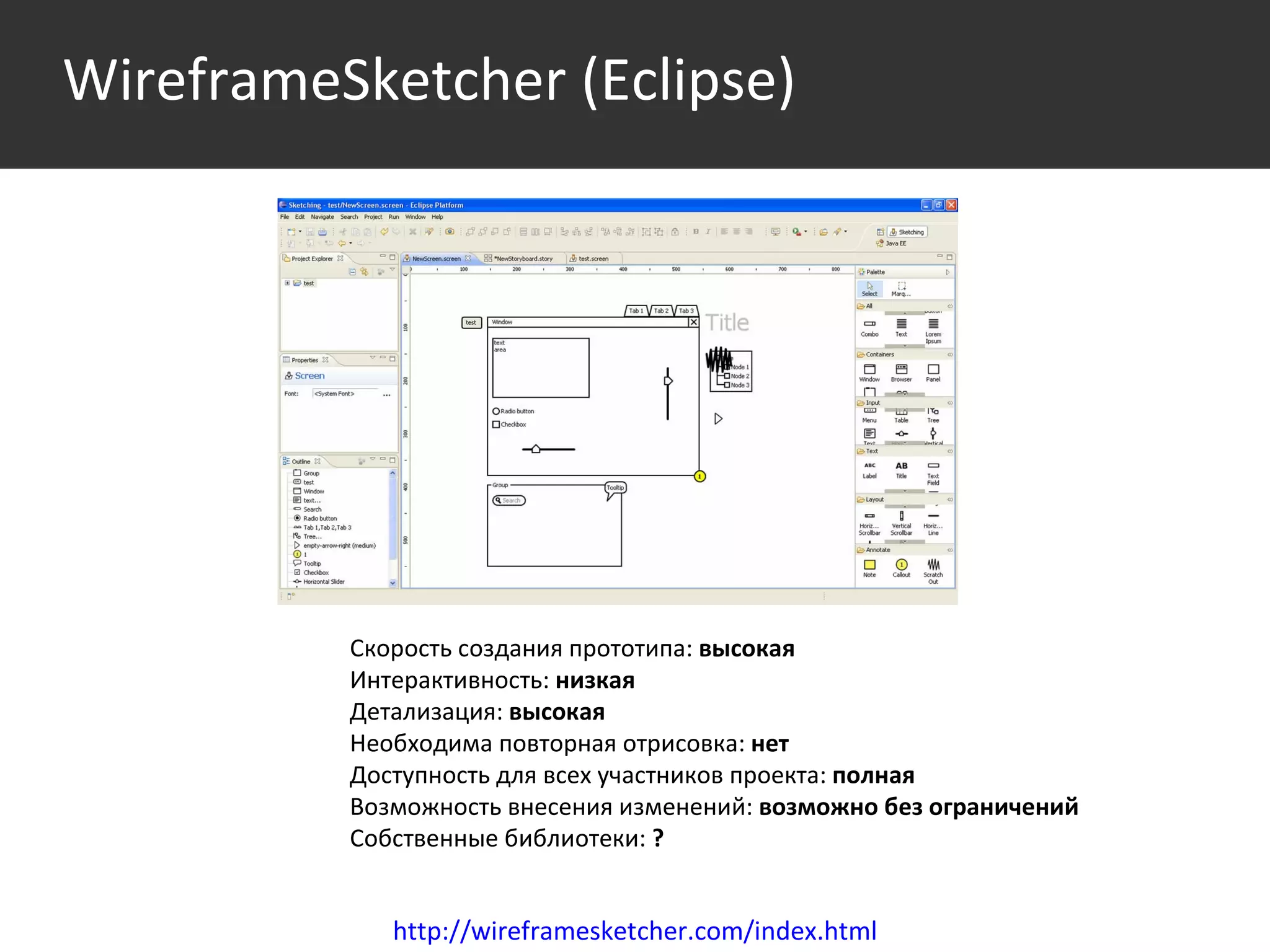Tick the Checkbox widget on the canvas

tap(496, 425)
